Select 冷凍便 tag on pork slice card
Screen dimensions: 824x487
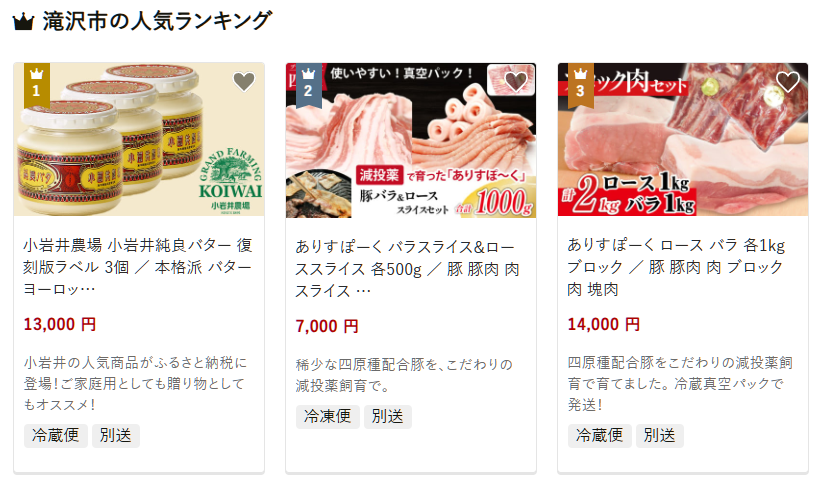[x=327, y=417]
